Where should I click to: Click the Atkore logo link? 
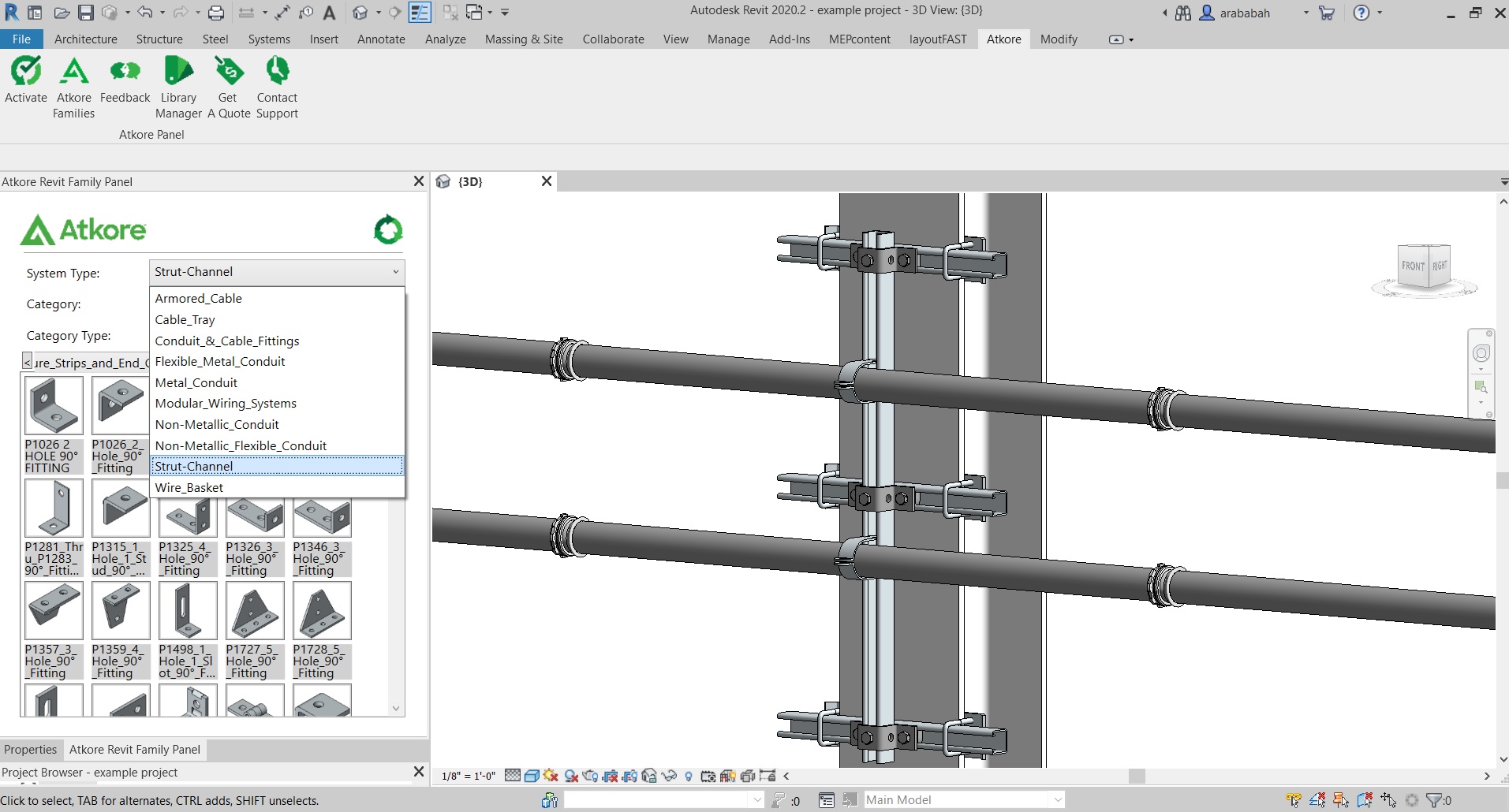click(82, 229)
